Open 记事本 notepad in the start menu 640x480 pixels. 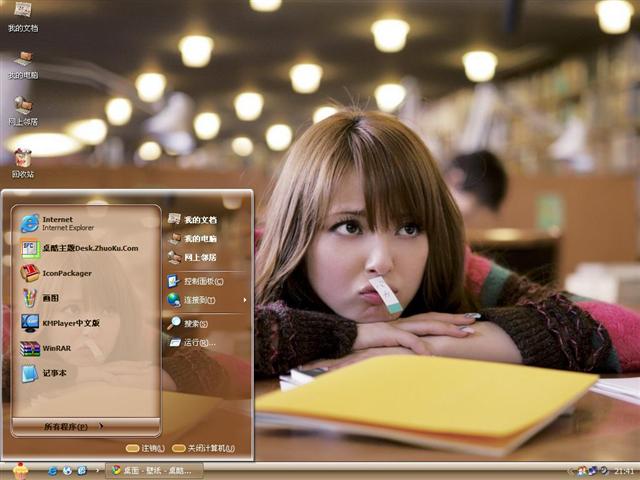43,373
